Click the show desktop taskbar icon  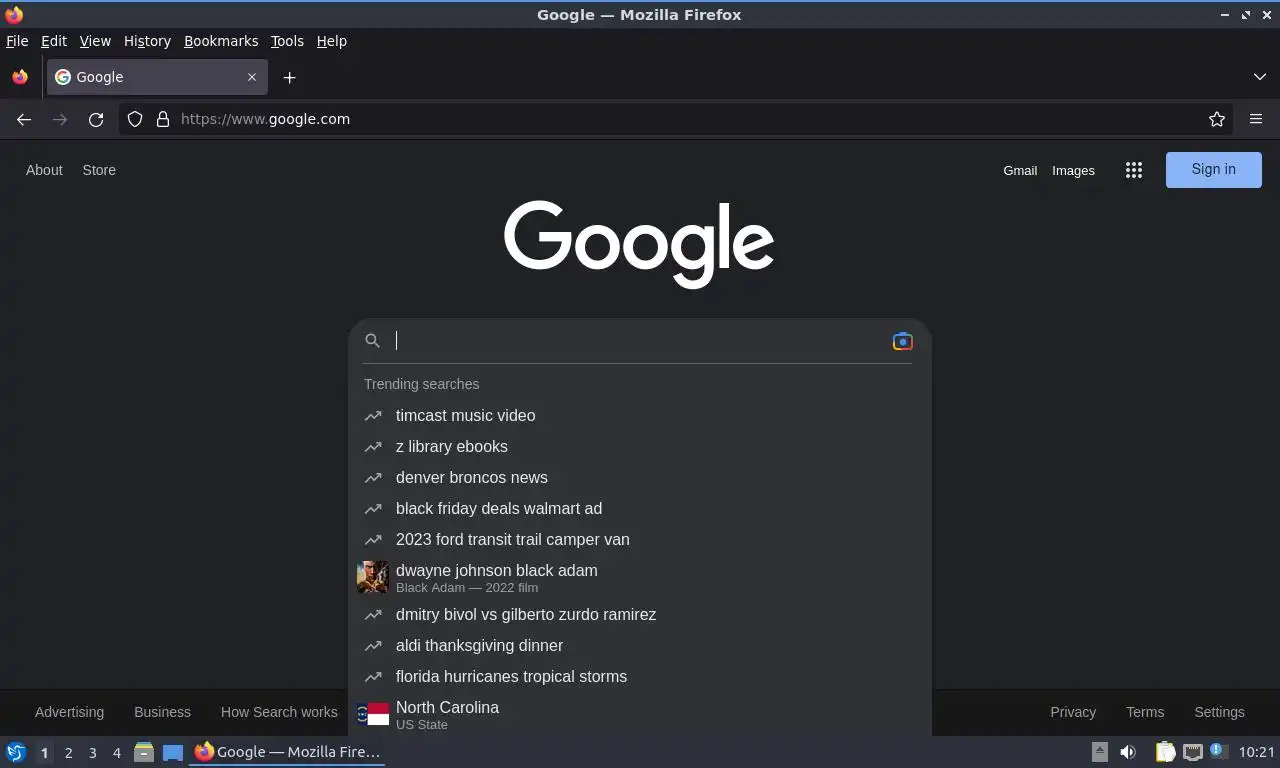(x=173, y=752)
